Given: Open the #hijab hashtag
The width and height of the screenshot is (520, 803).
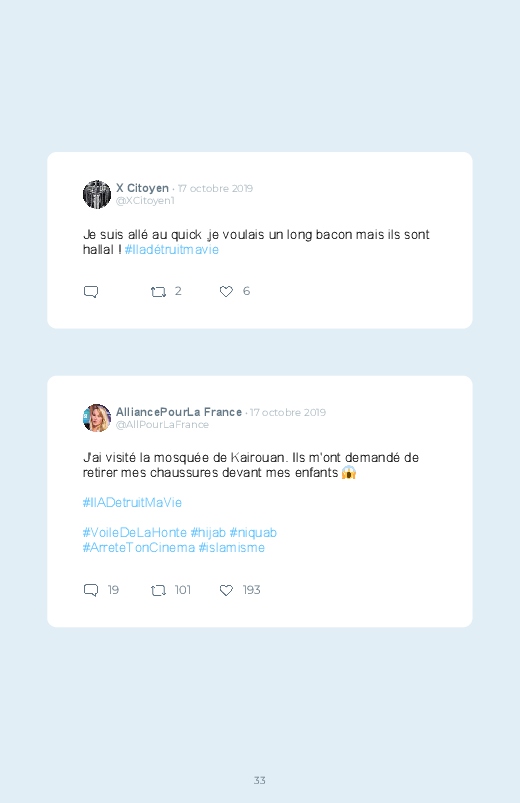Looking at the screenshot, I should click(208, 533).
